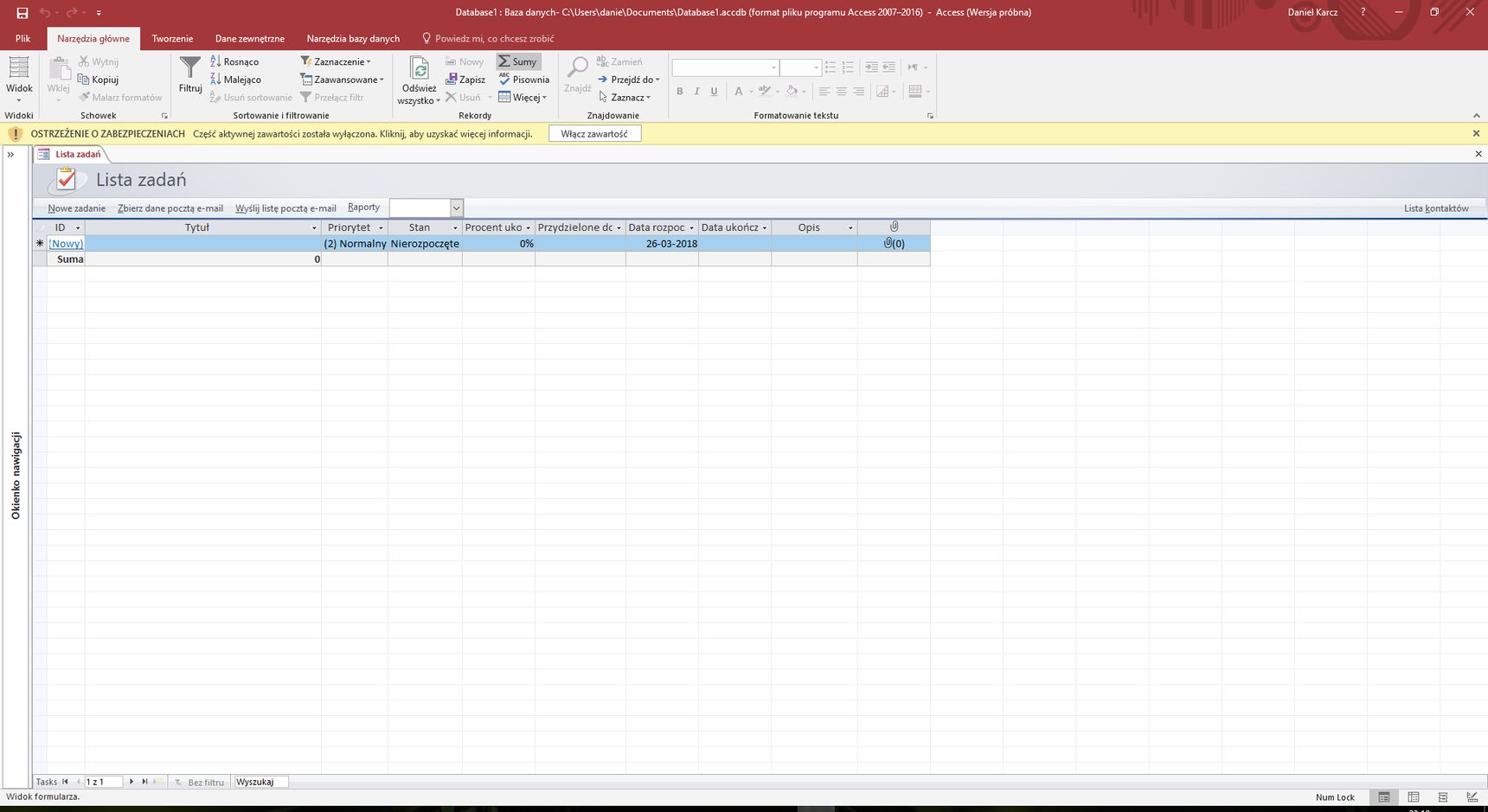The image size is (1488, 812).
Task: Center align text
Action: (x=841, y=91)
